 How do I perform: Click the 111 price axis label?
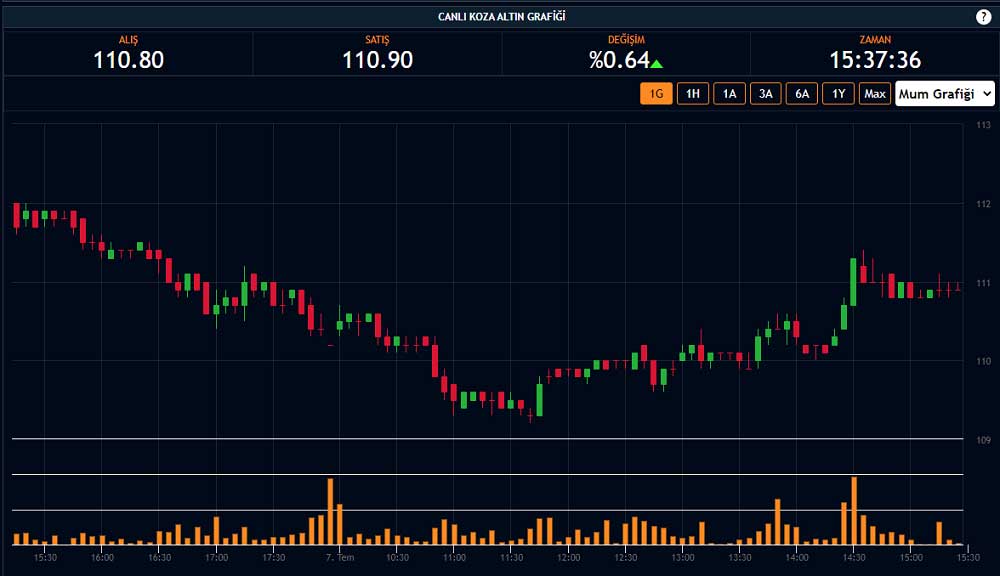(983, 283)
